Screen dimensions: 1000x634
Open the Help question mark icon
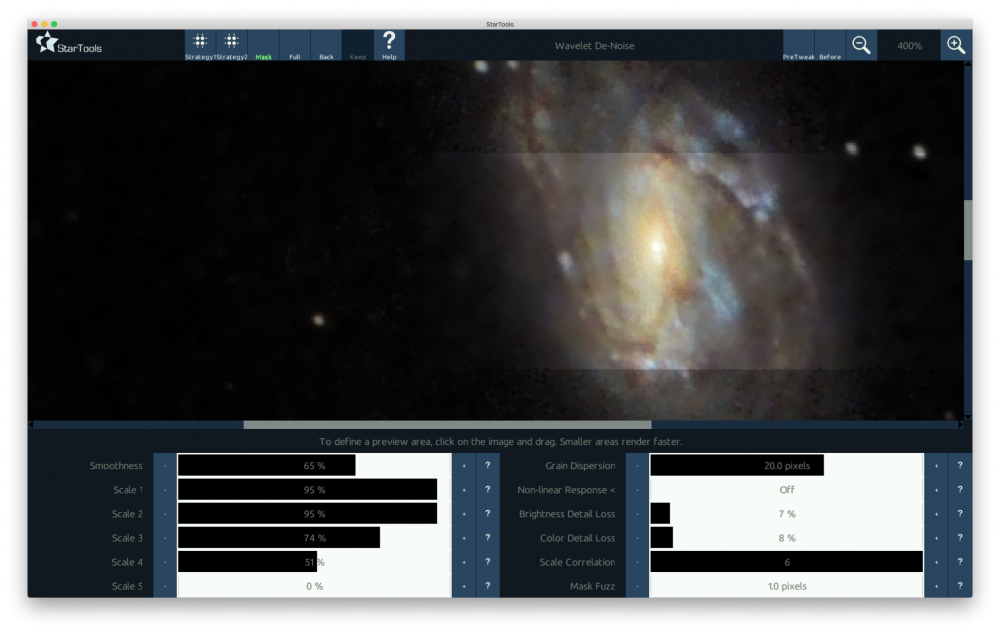389,45
